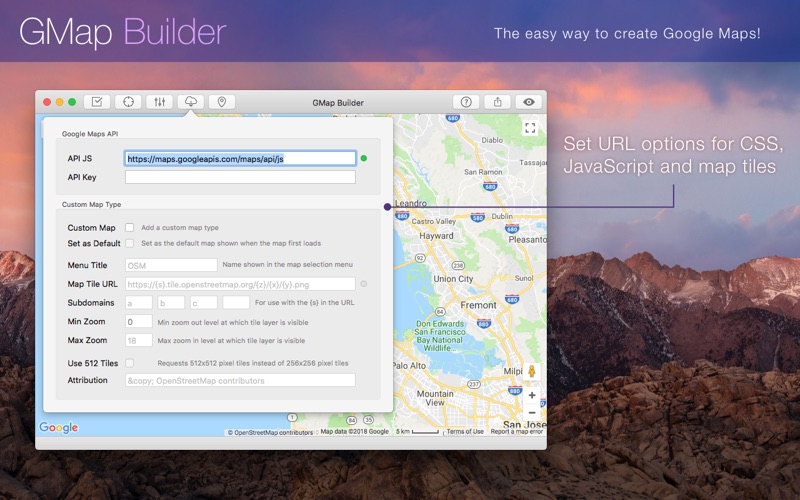The image size is (800, 500).
Task: Enable the Use 512 Tiles checkbox
Action: point(130,363)
